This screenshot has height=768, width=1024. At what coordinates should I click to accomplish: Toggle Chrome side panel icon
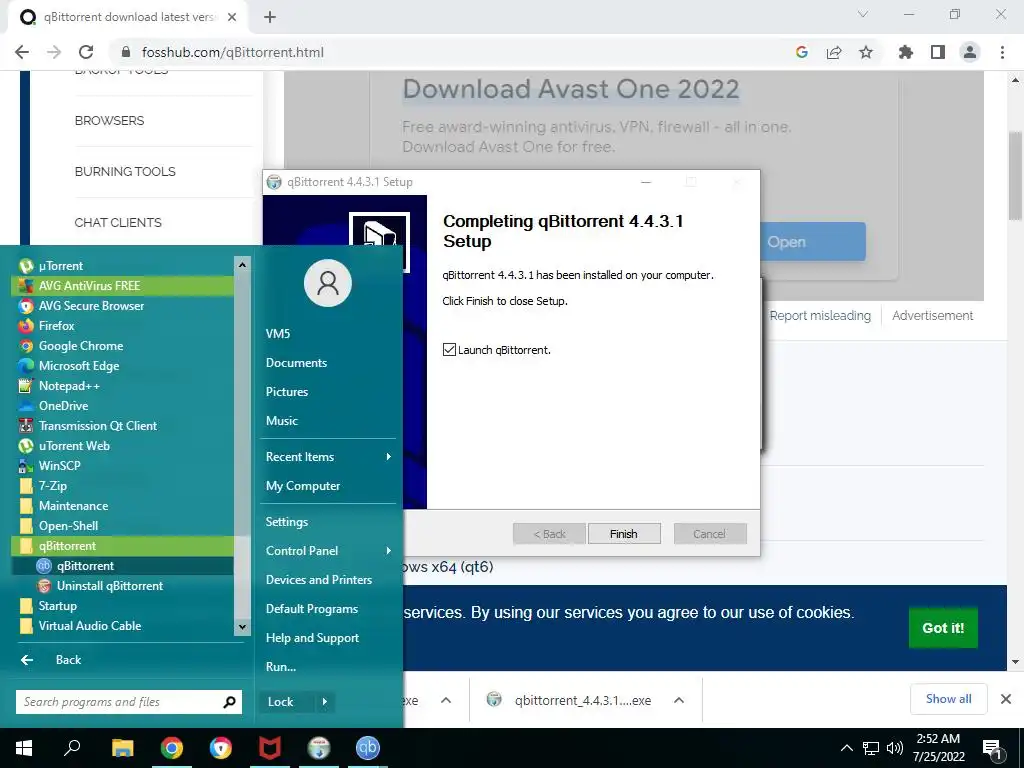coord(938,52)
